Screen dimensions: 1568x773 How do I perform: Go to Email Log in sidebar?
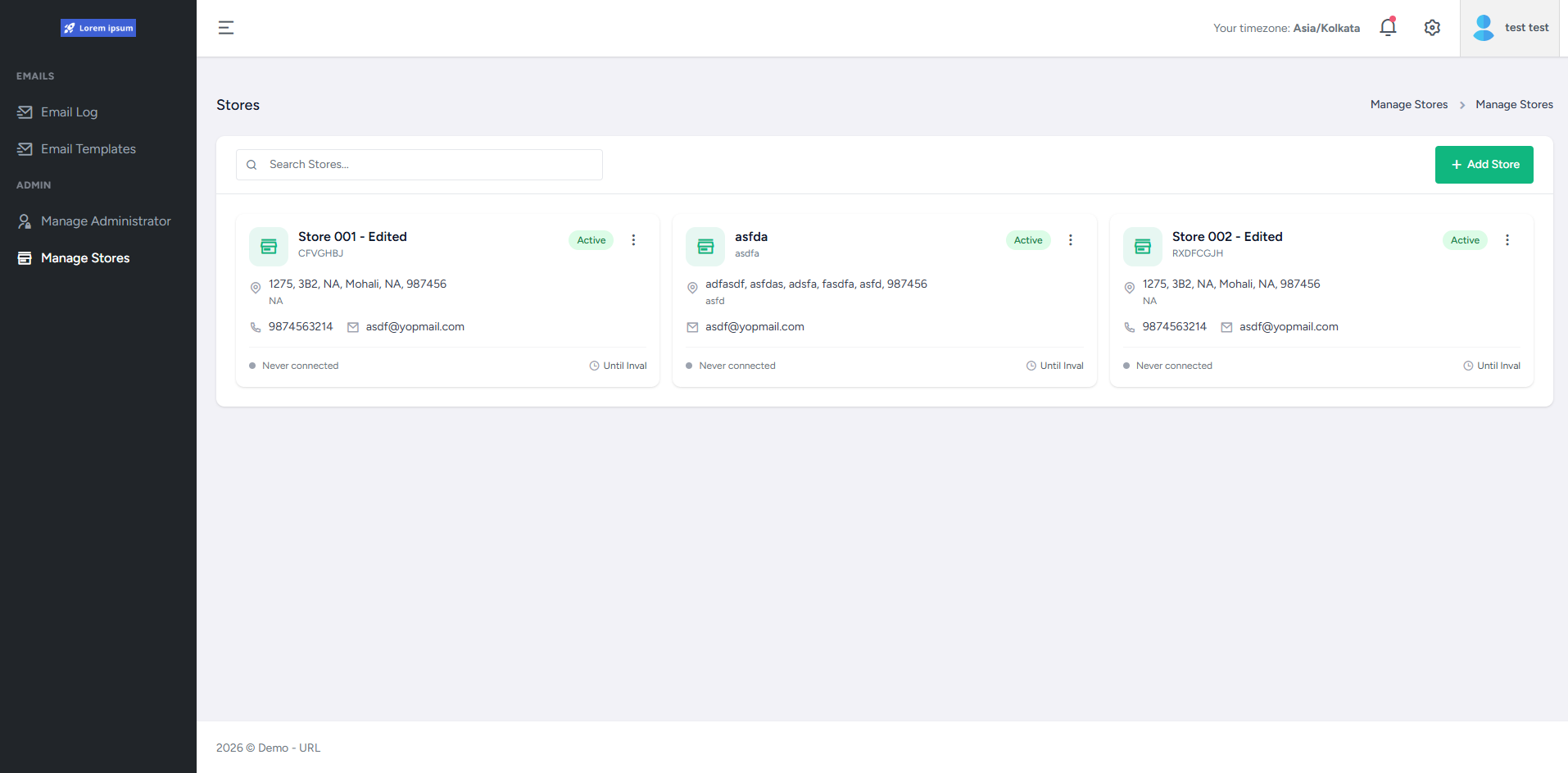point(70,112)
